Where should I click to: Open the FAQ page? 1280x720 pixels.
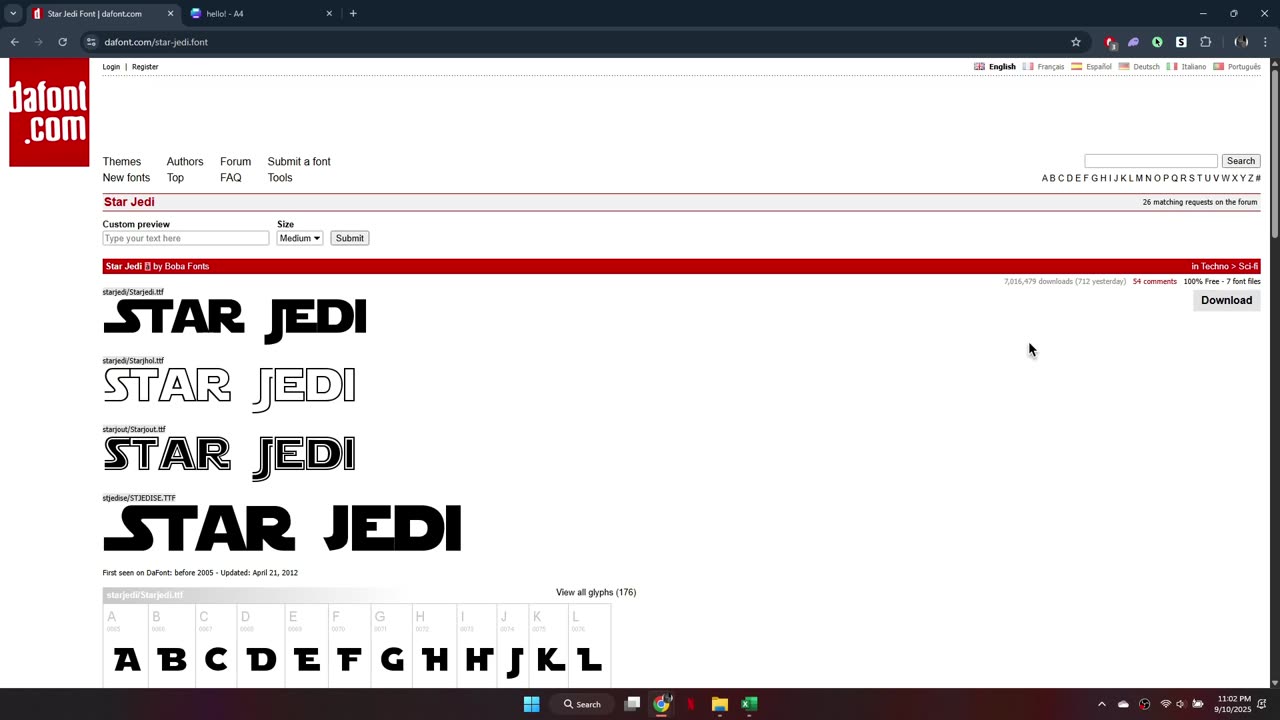coord(231,178)
